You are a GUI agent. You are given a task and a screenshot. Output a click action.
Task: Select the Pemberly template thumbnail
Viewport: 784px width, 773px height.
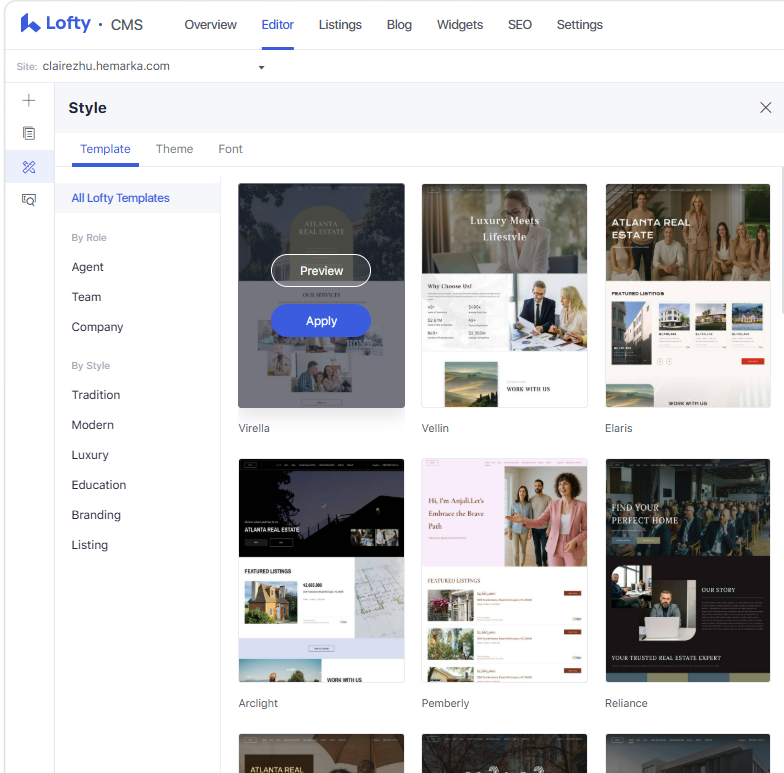[504, 570]
